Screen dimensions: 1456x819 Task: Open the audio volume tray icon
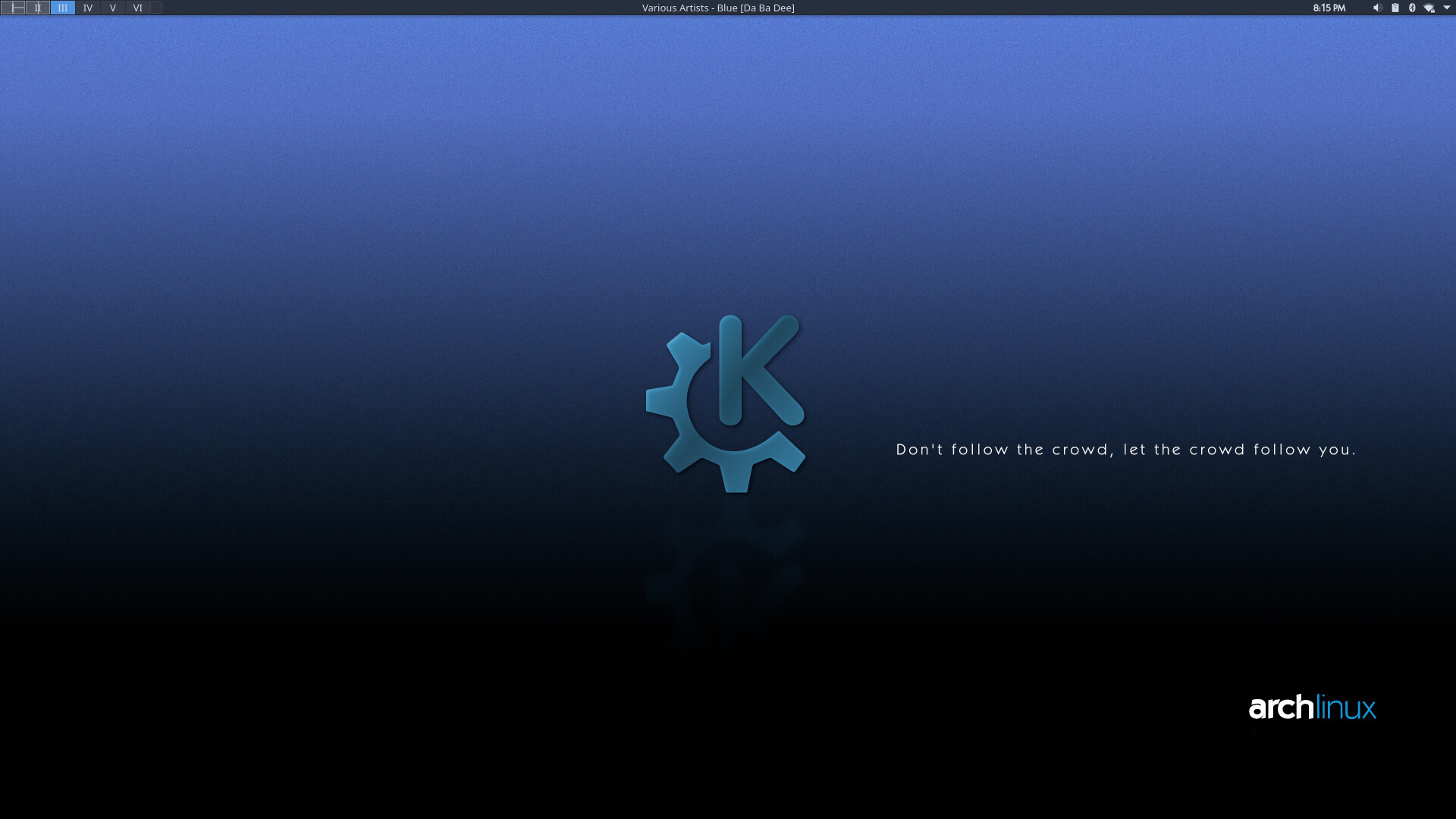click(1377, 8)
